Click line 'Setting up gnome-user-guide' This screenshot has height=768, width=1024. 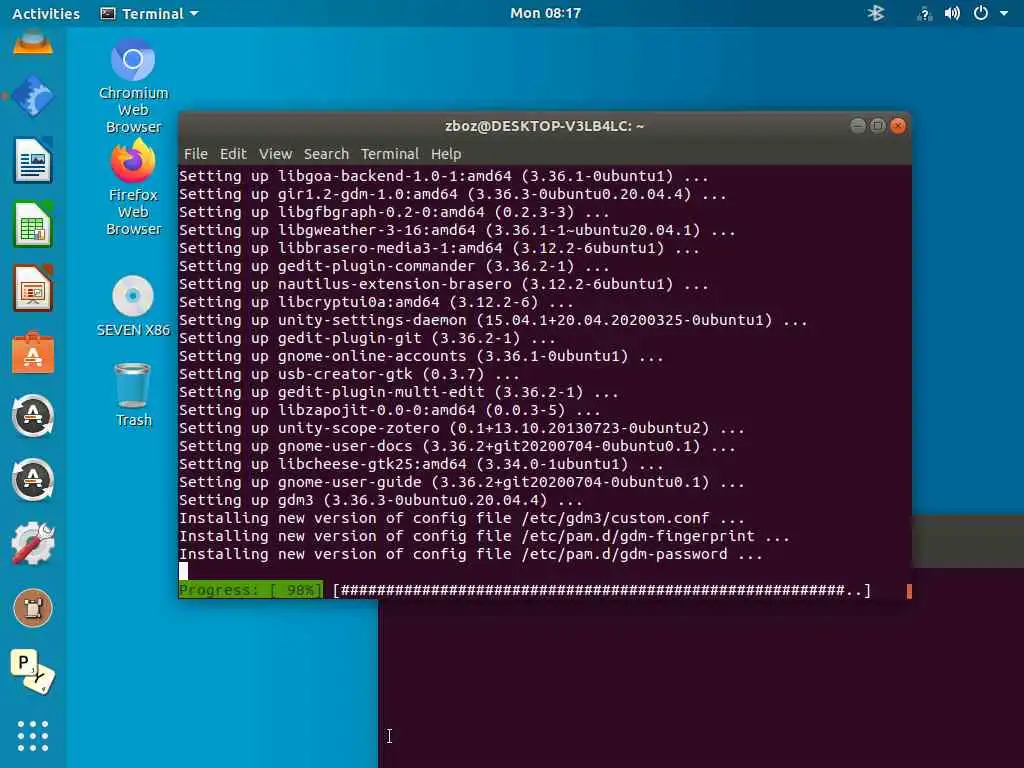[462, 482]
